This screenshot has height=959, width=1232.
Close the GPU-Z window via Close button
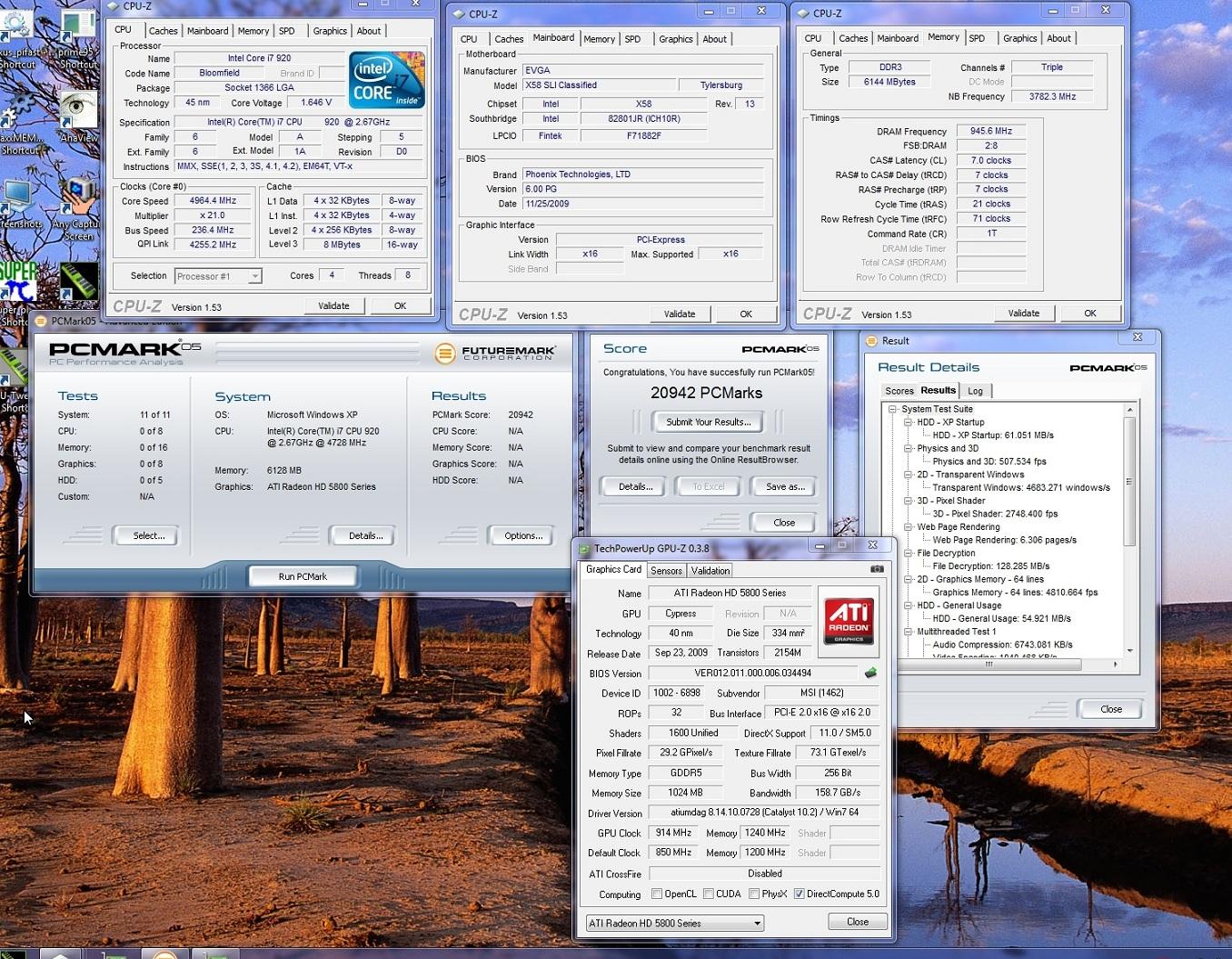pyautogui.click(x=858, y=922)
